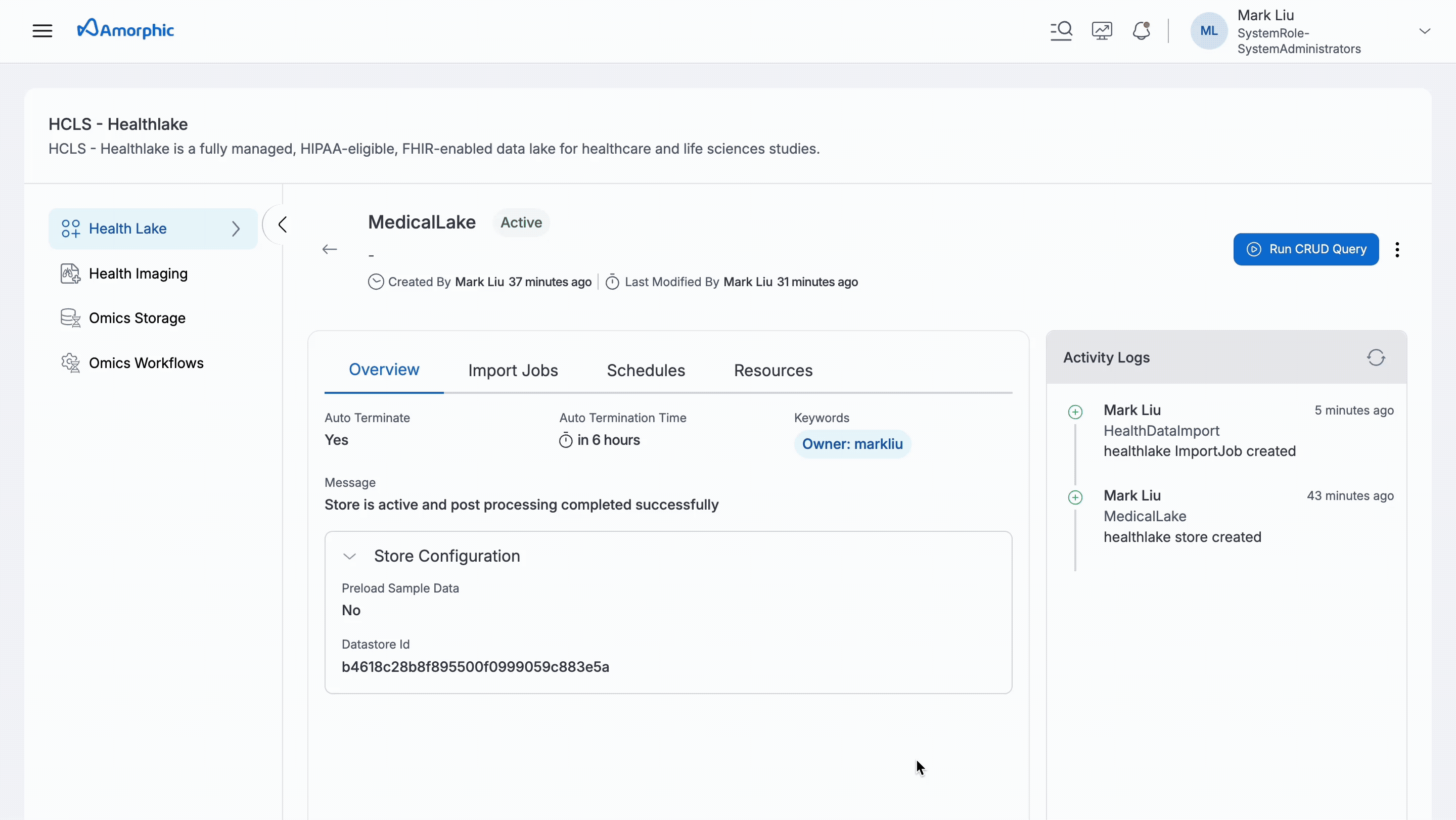Viewport: 1456px width, 820px height.
Task: Click the Amorphic logo
Action: coord(125,29)
